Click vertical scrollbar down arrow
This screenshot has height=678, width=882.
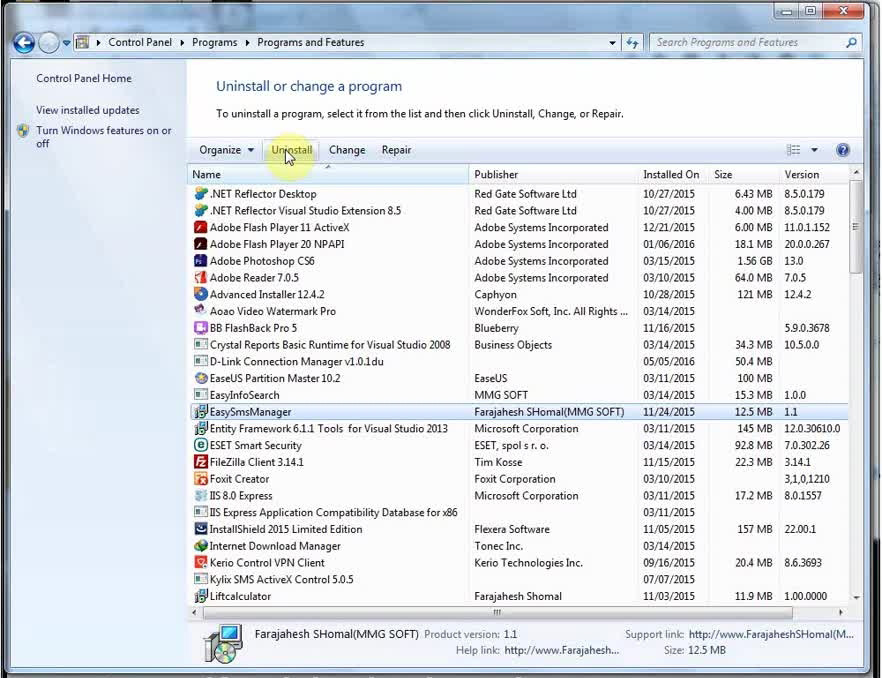click(856, 598)
